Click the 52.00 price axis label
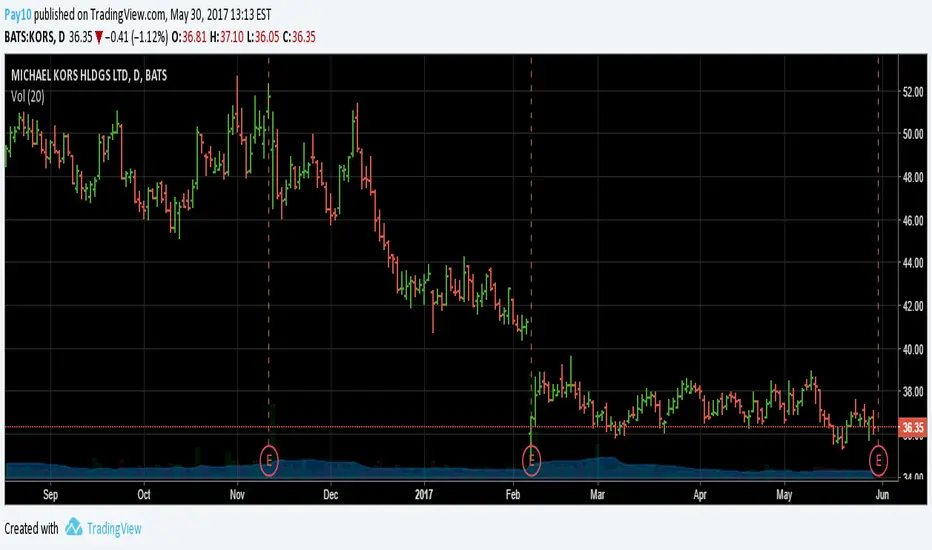This screenshot has height=550, width=932. pos(913,92)
